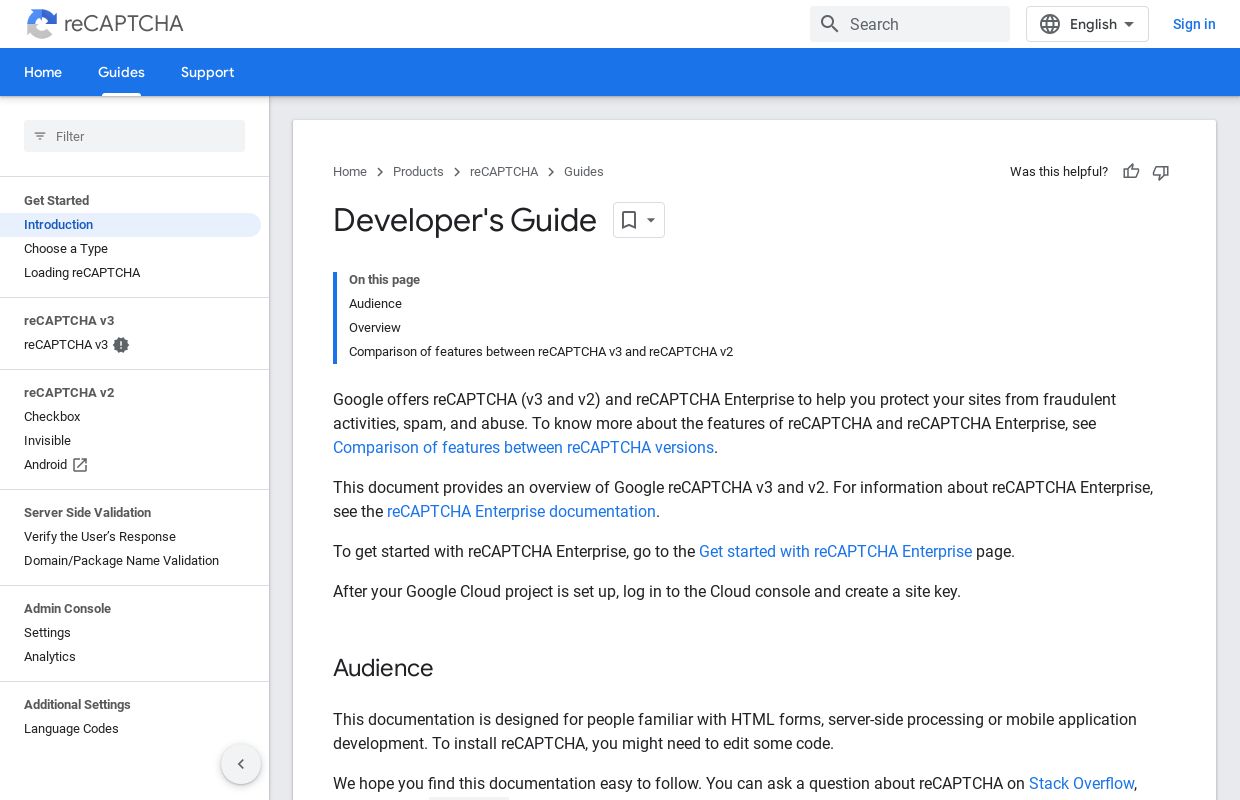1240x800 pixels.
Task: Open Get started with reCAPTCHA Enterprise link
Action: [835, 552]
